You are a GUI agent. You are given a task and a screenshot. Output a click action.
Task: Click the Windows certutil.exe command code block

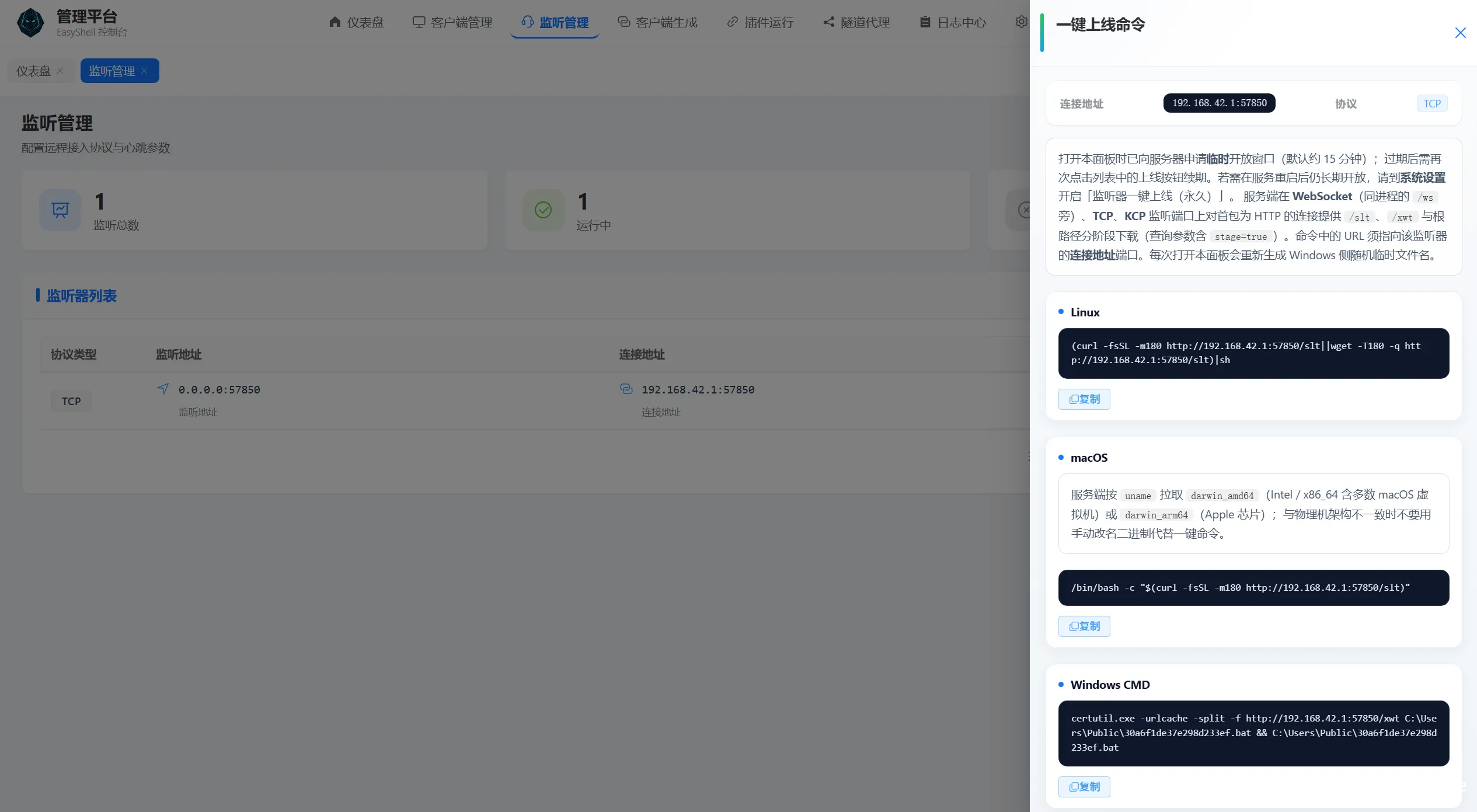coord(1253,733)
